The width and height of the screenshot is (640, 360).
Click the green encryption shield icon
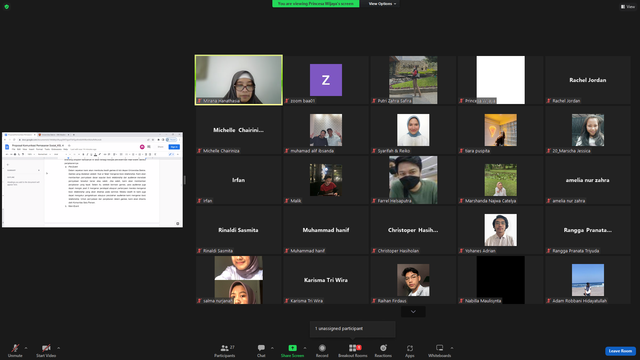7,7
